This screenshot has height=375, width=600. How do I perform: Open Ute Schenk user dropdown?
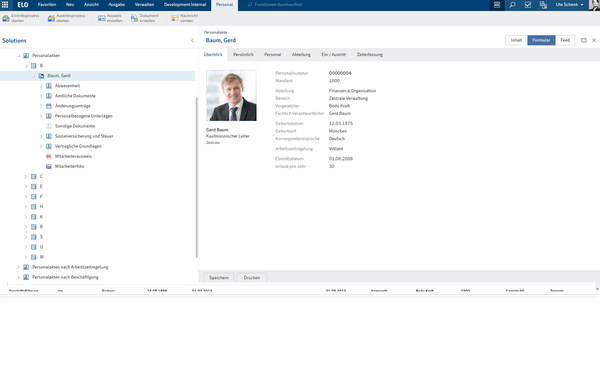(569, 5)
